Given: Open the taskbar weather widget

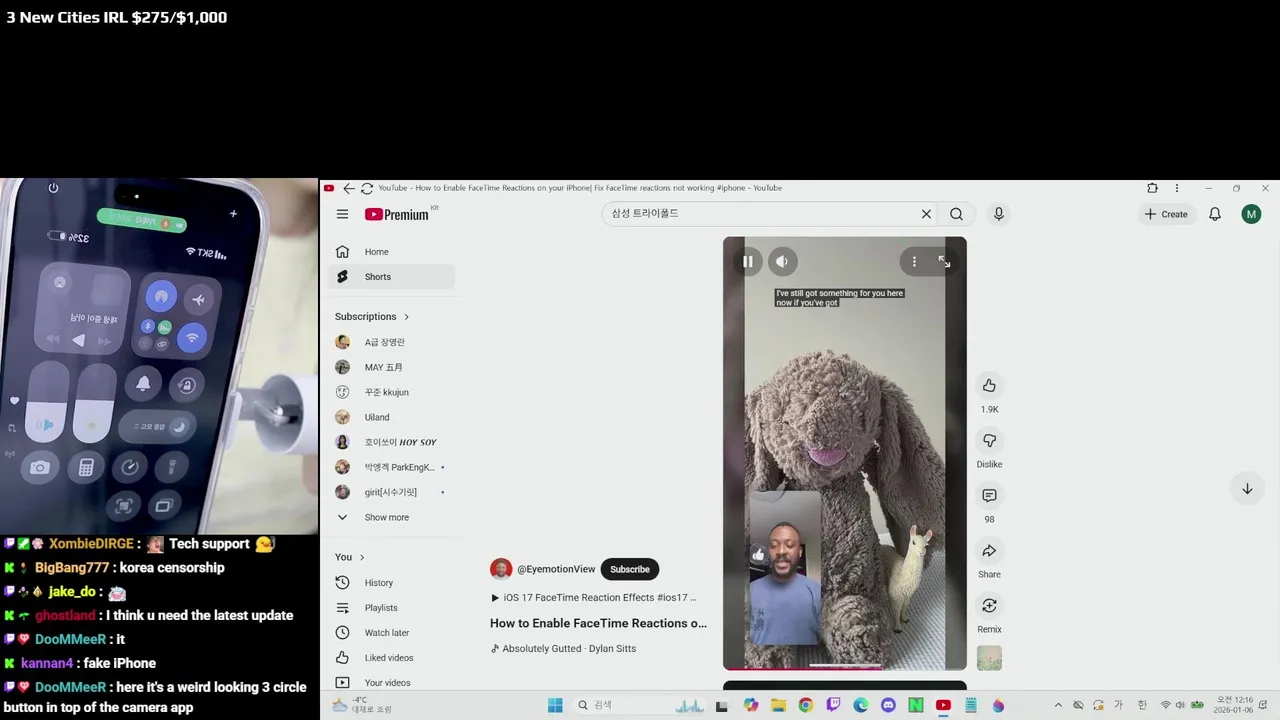Looking at the screenshot, I should 360,705.
